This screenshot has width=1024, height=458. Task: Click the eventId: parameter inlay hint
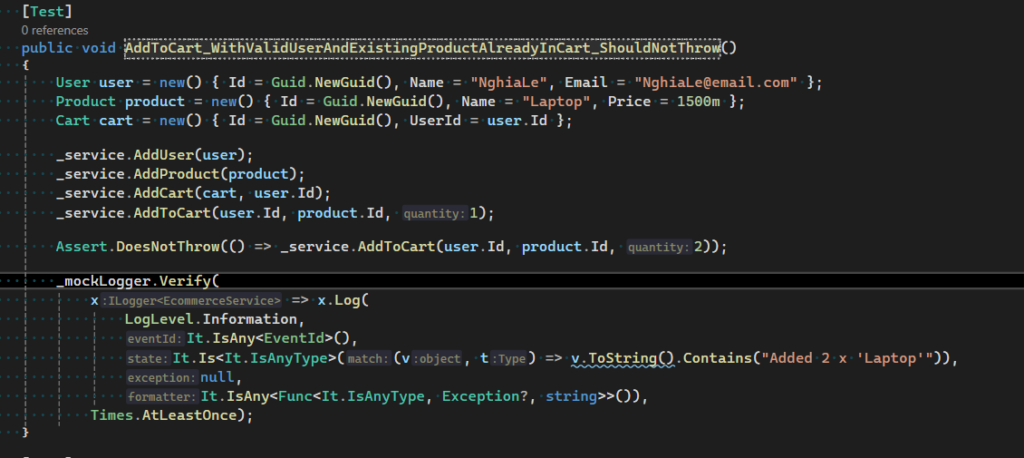pos(154,339)
